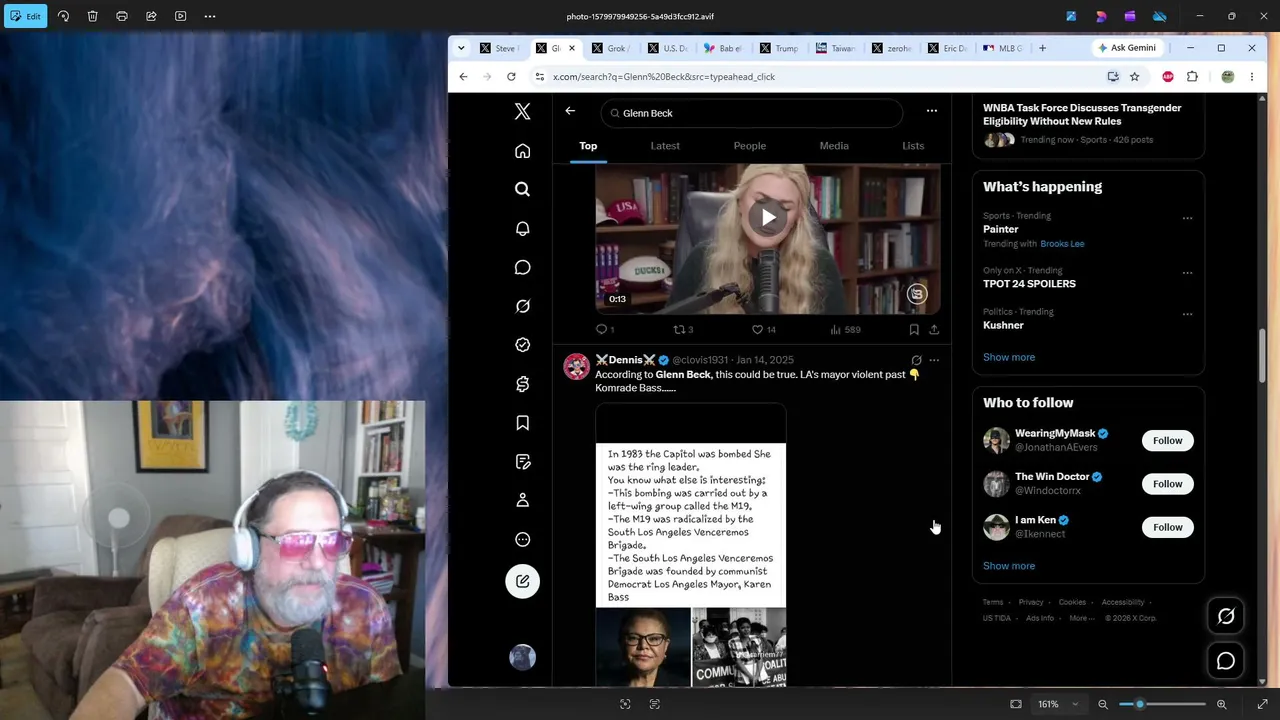Open Explore search in X sidebar

pyautogui.click(x=522, y=189)
